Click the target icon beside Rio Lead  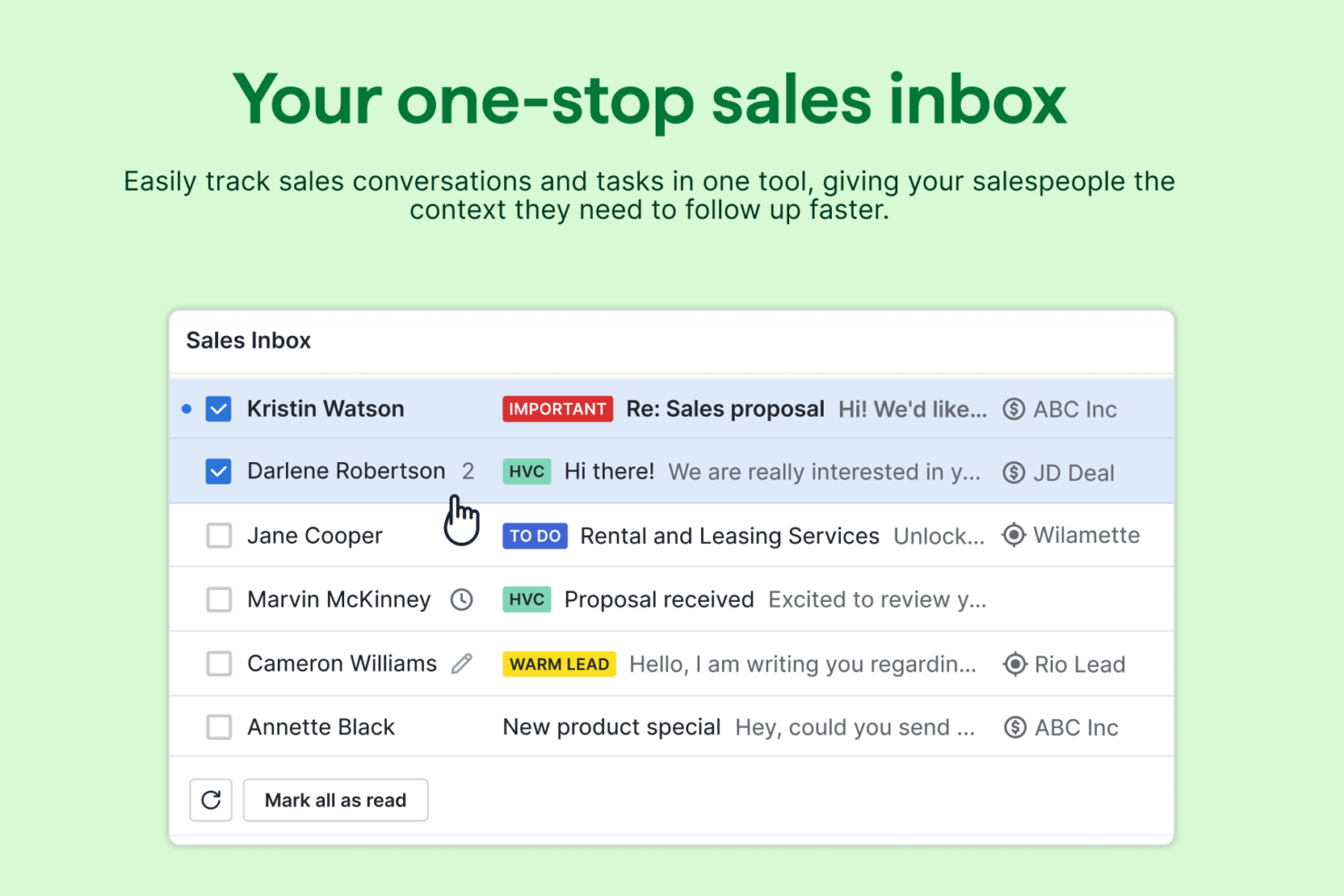tap(1014, 665)
